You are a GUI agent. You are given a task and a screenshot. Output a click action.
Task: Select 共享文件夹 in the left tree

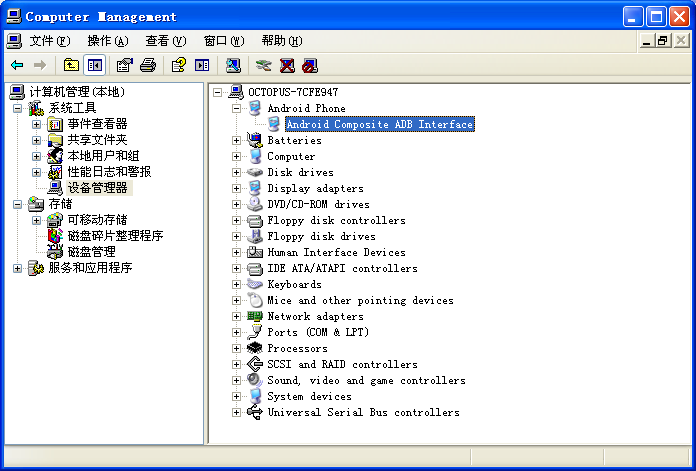(x=97, y=140)
